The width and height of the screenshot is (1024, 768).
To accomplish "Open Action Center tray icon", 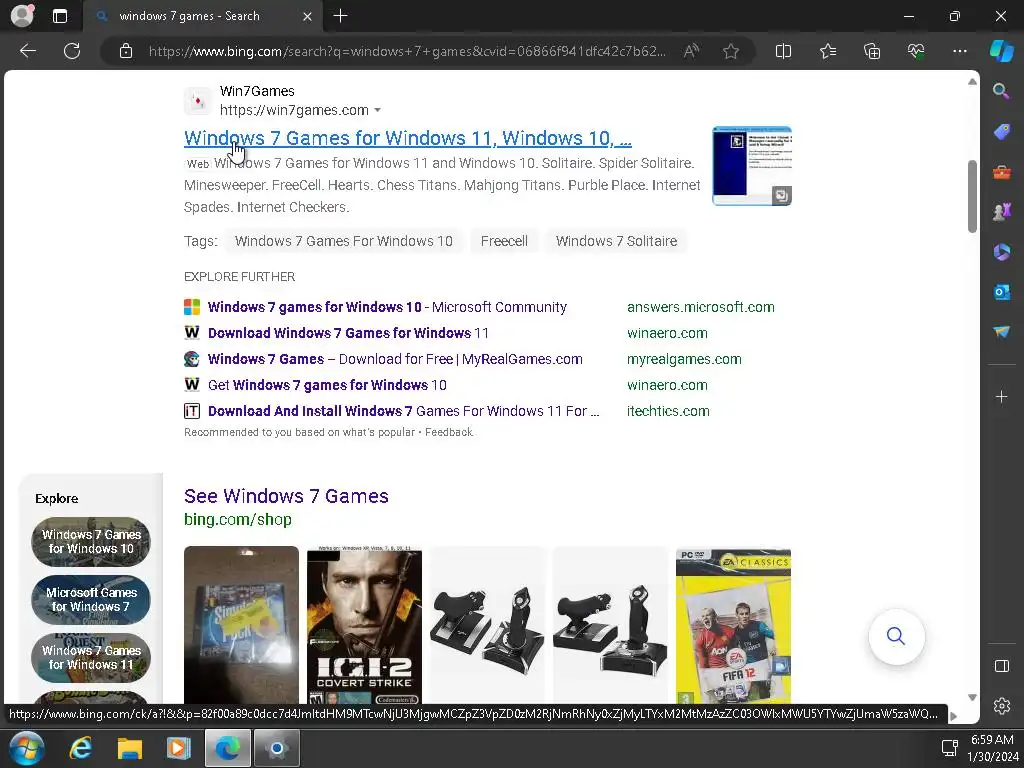I will 949,748.
